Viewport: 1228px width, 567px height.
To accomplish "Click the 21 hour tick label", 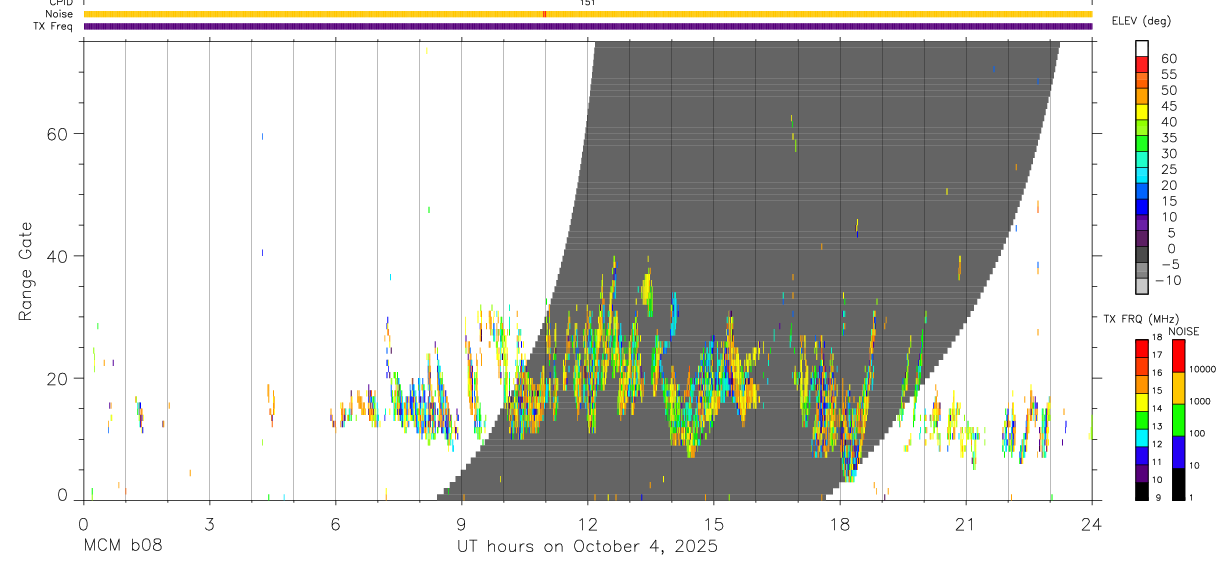I will [965, 525].
